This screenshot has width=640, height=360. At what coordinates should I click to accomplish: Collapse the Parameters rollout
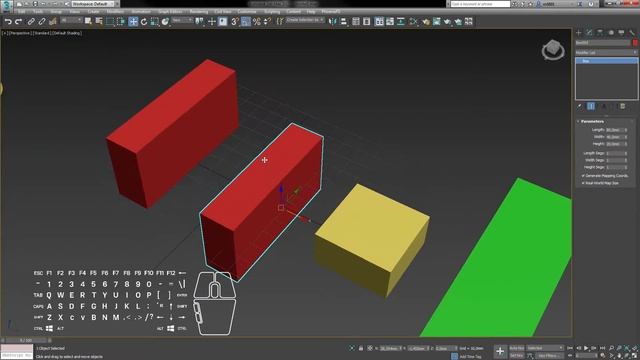[x=592, y=122]
